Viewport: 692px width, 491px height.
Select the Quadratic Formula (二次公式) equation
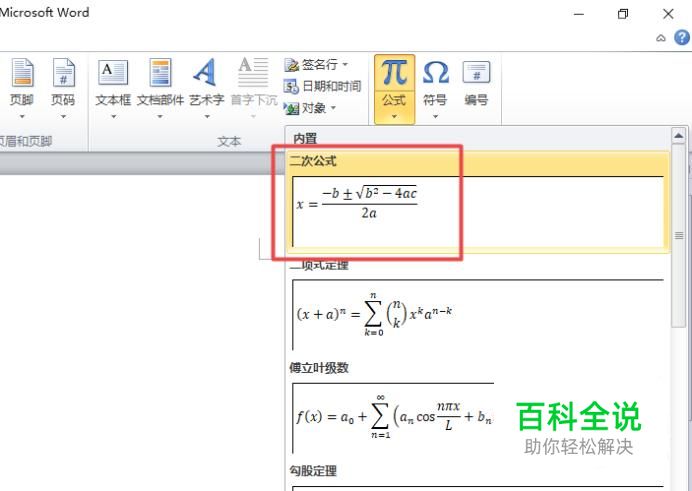pos(478,202)
